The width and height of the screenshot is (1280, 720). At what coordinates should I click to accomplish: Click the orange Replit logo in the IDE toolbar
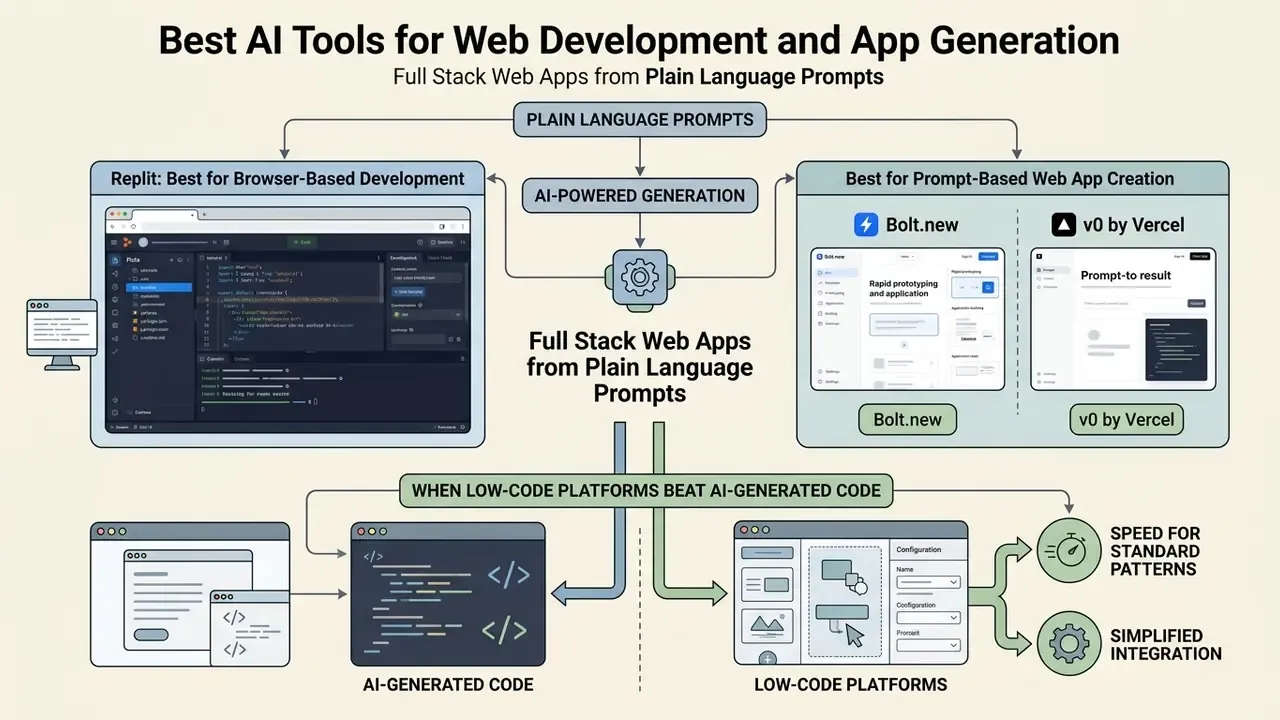pyautogui.click(x=127, y=242)
